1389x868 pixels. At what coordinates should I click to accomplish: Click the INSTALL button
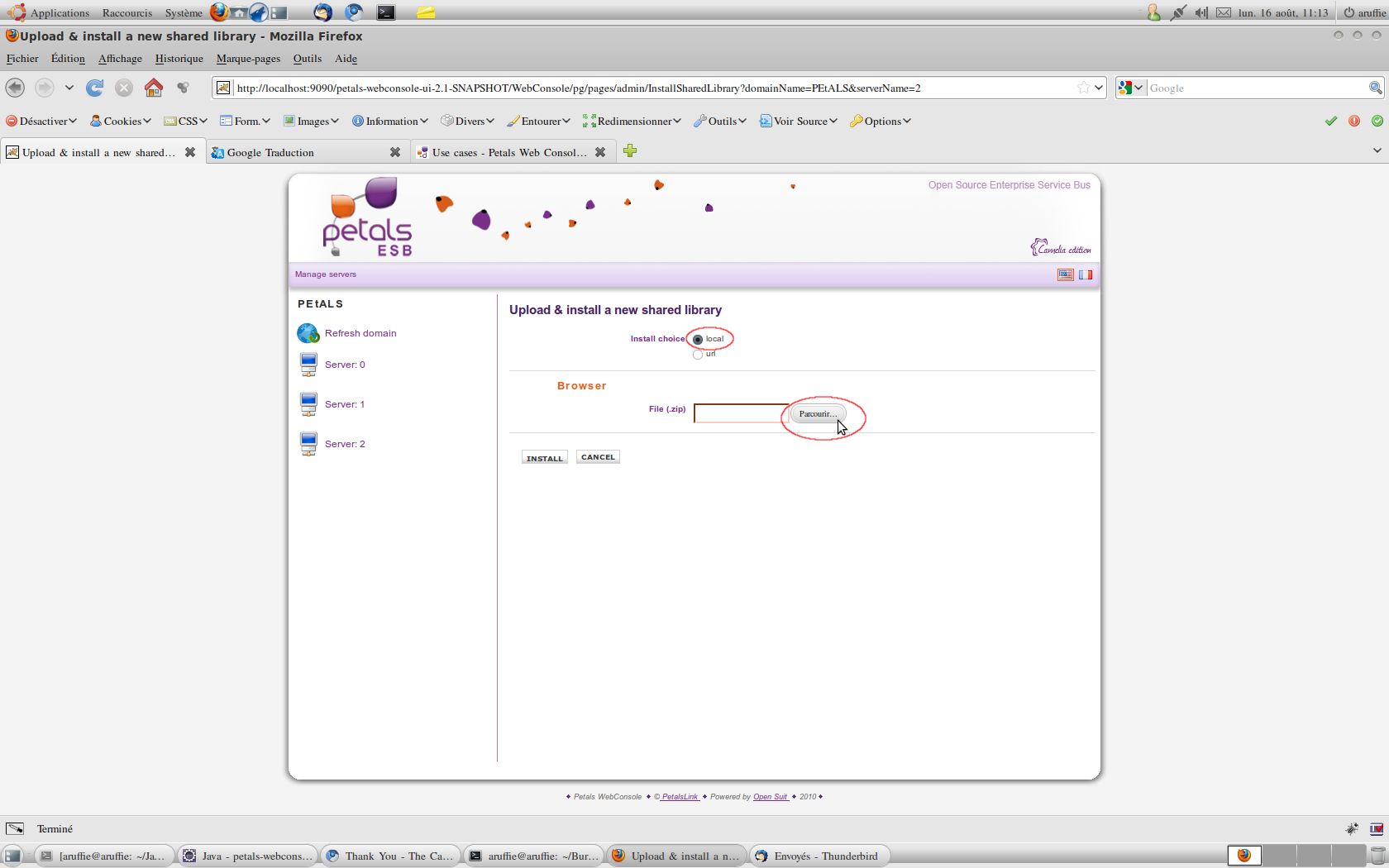point(544,458)
